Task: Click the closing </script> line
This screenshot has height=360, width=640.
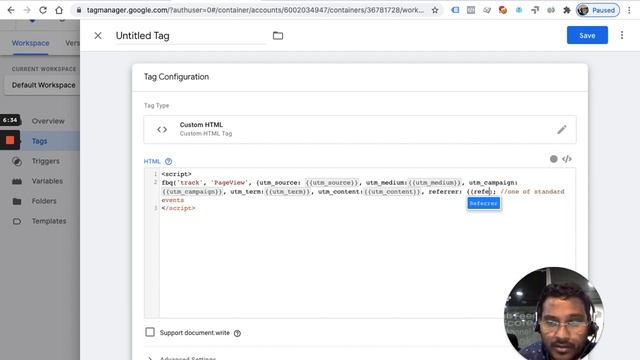Action: coord(178,208)
